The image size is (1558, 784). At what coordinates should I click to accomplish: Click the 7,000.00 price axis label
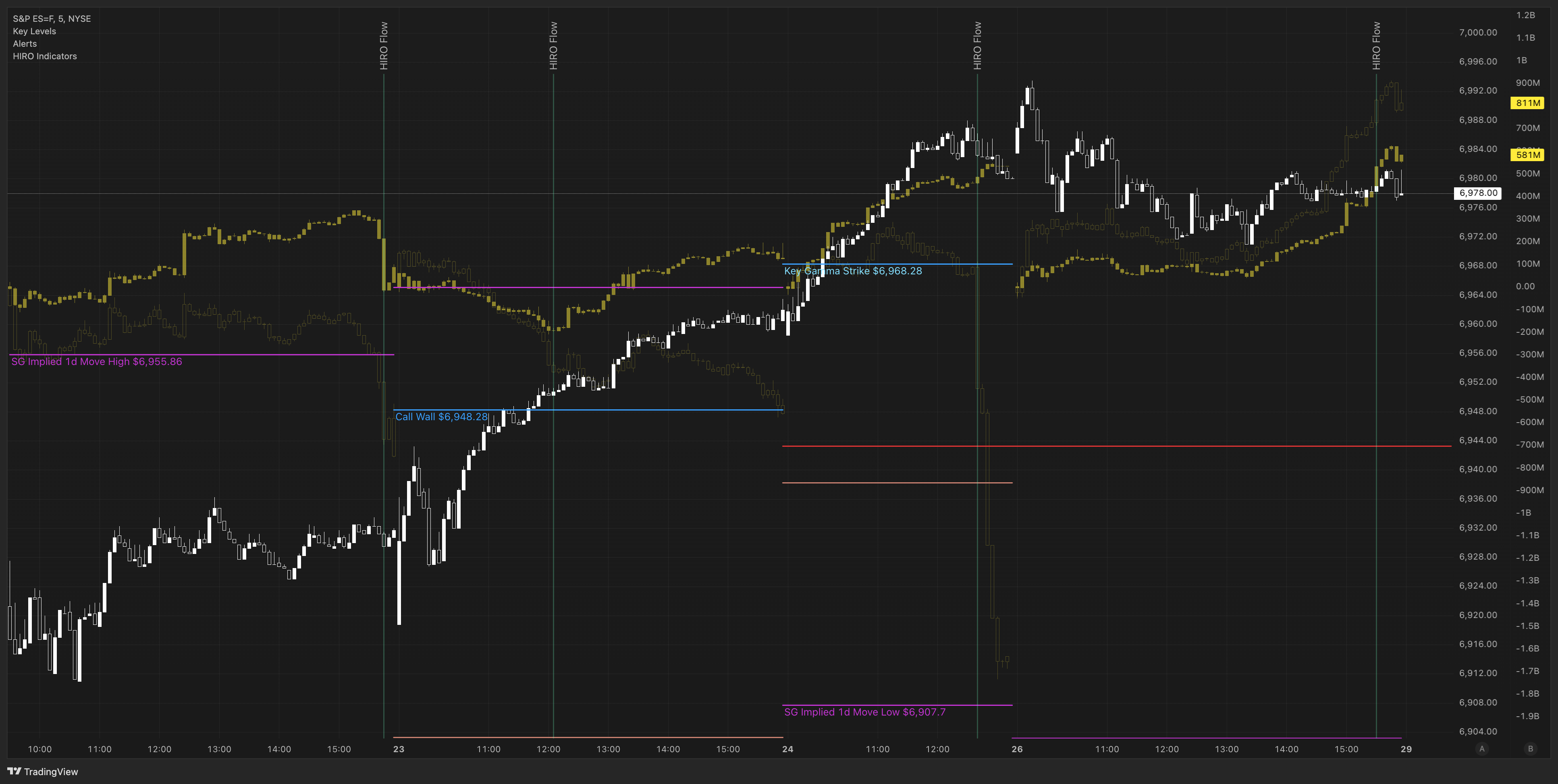[1477, 33]
